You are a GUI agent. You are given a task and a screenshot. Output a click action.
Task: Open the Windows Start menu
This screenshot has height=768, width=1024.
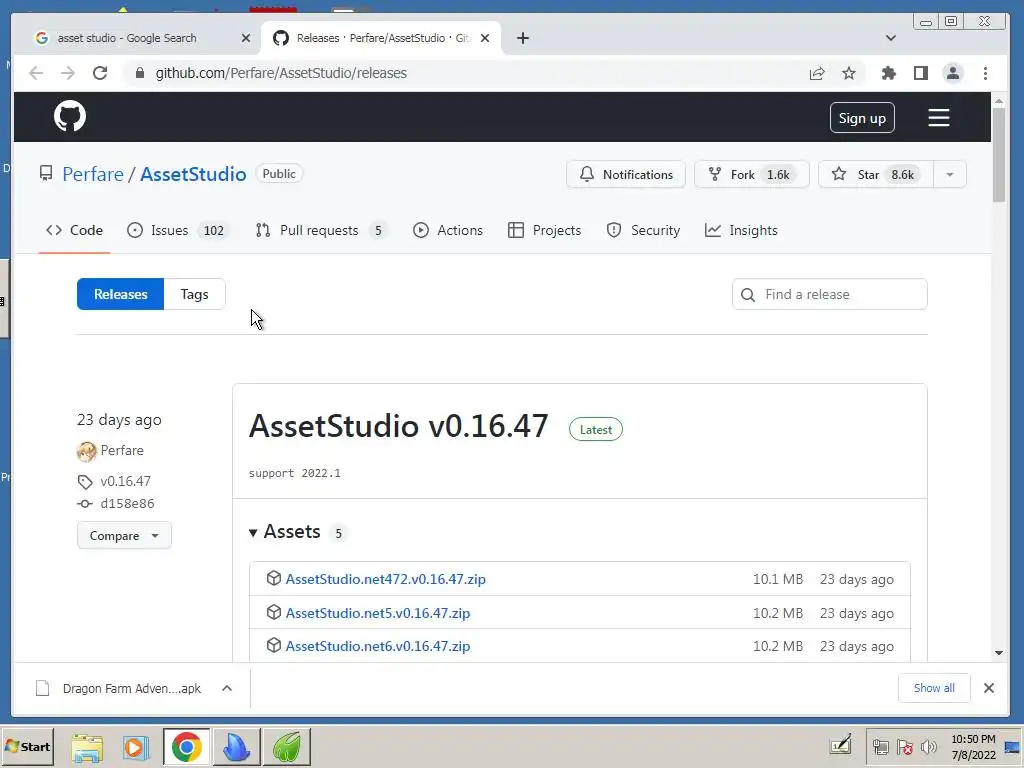click(27, 746)
